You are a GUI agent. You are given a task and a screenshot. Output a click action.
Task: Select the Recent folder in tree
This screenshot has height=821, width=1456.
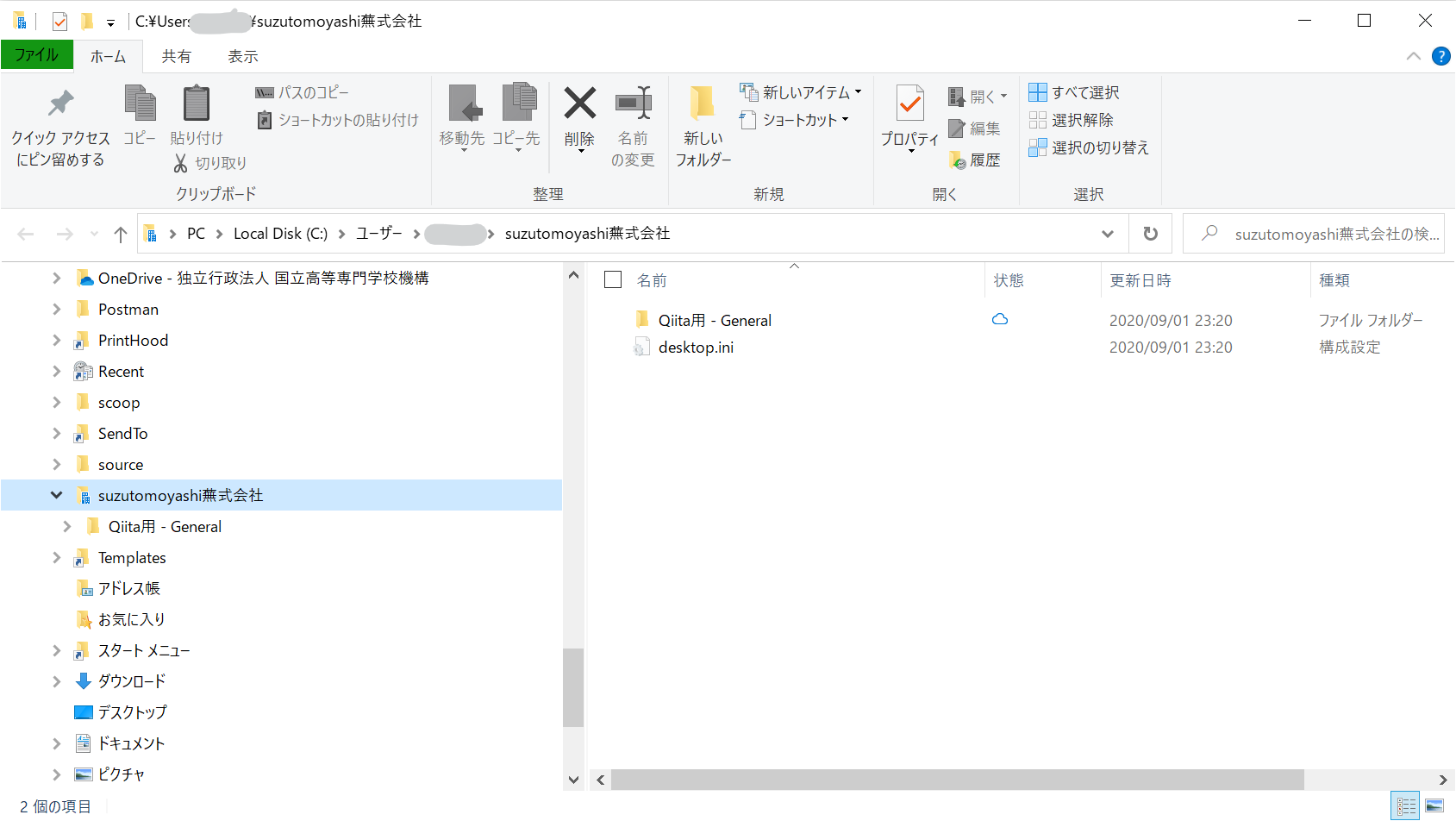pyautogui.click(x=121, y=372)
